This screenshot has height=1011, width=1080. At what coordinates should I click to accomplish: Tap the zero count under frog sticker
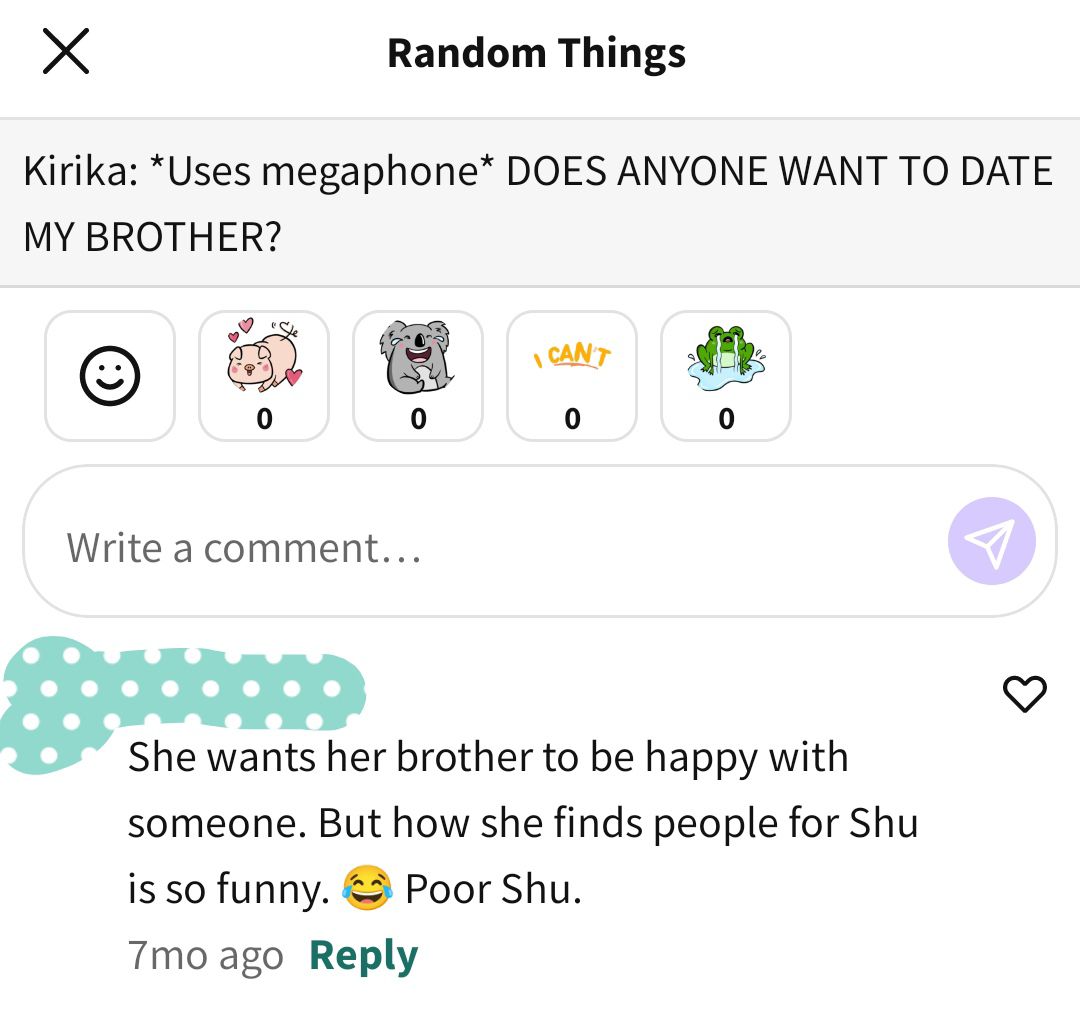(x=727, y=419)
